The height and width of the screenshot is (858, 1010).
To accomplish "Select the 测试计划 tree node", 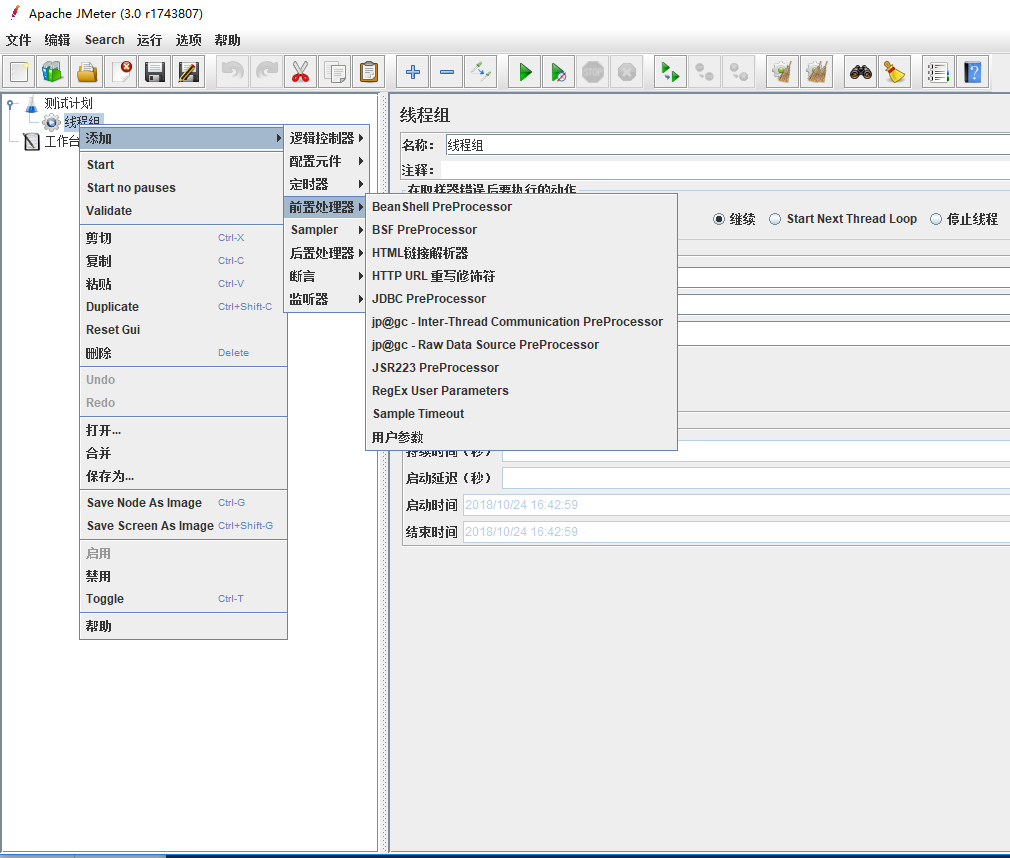I will pos(68,103).
